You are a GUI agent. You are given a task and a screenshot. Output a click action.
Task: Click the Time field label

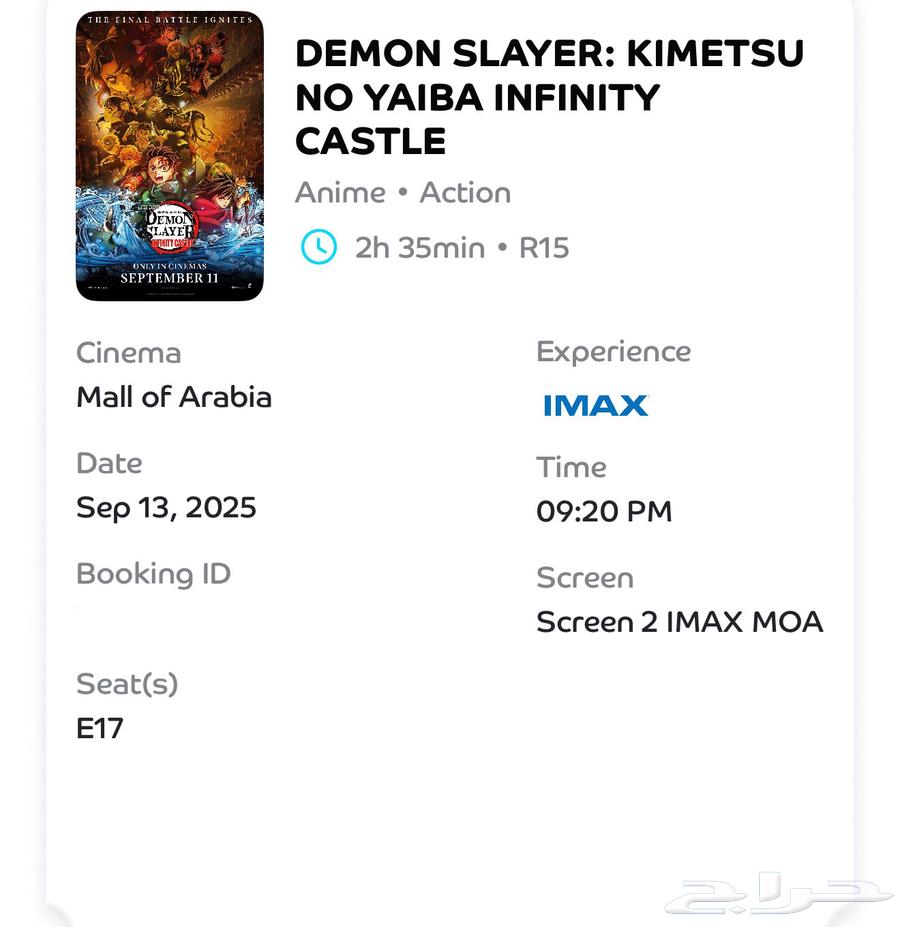[x=571, y=467]
